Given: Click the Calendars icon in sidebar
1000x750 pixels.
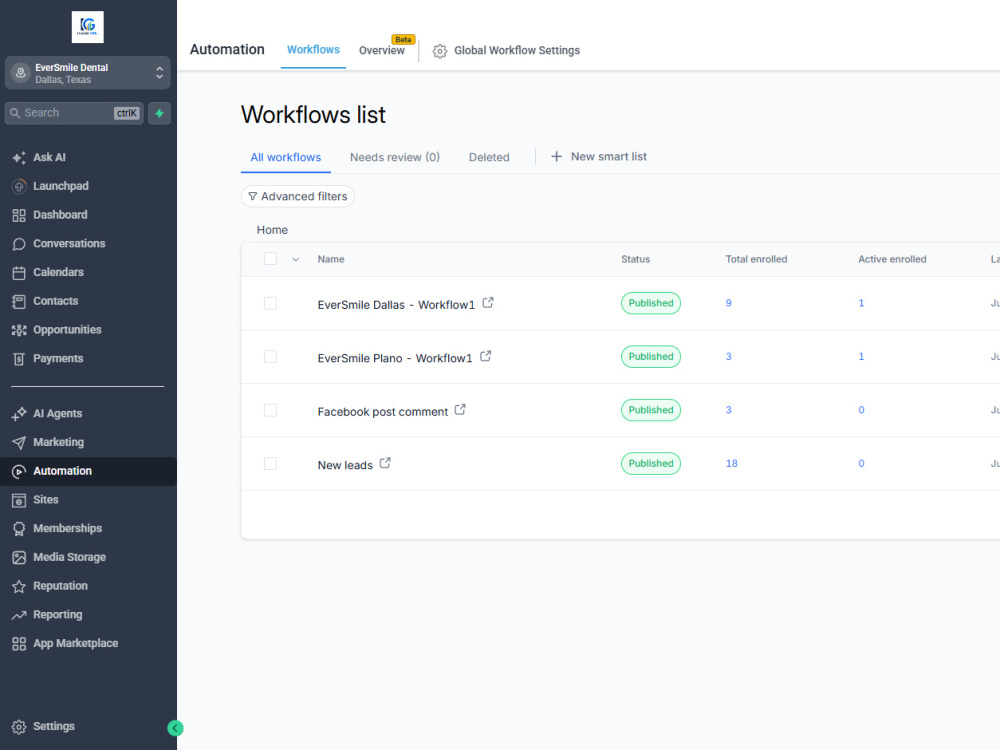Looking at the screenshot, I should tap(19, 272).
